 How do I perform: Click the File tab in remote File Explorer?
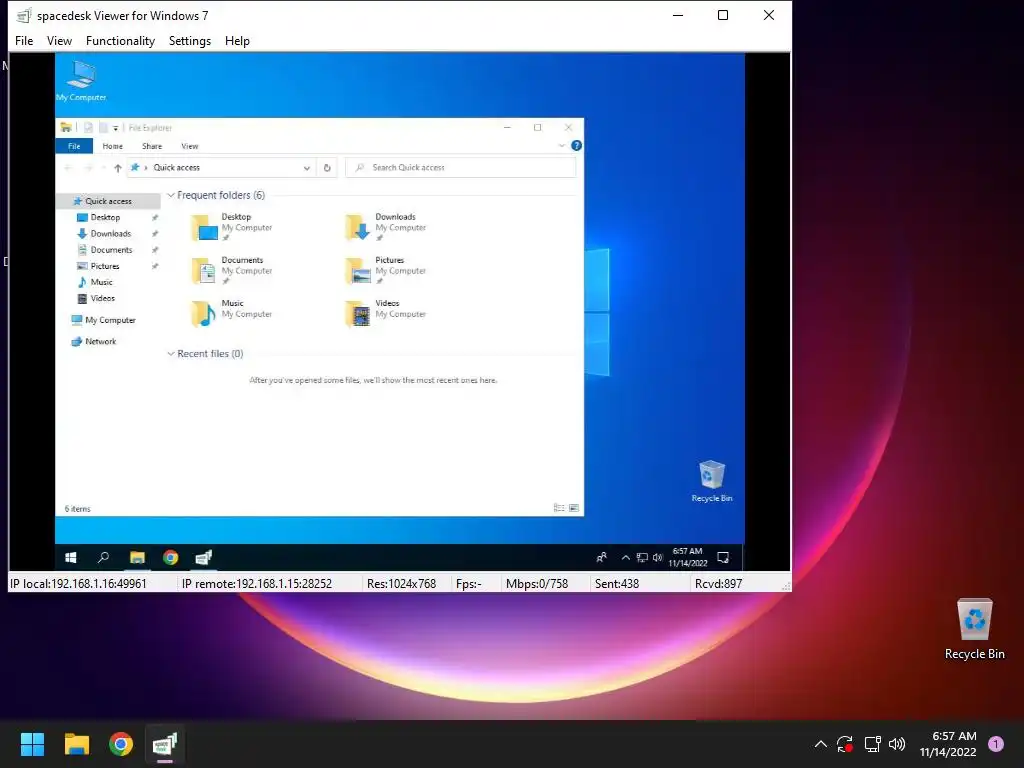pos(74,146)
